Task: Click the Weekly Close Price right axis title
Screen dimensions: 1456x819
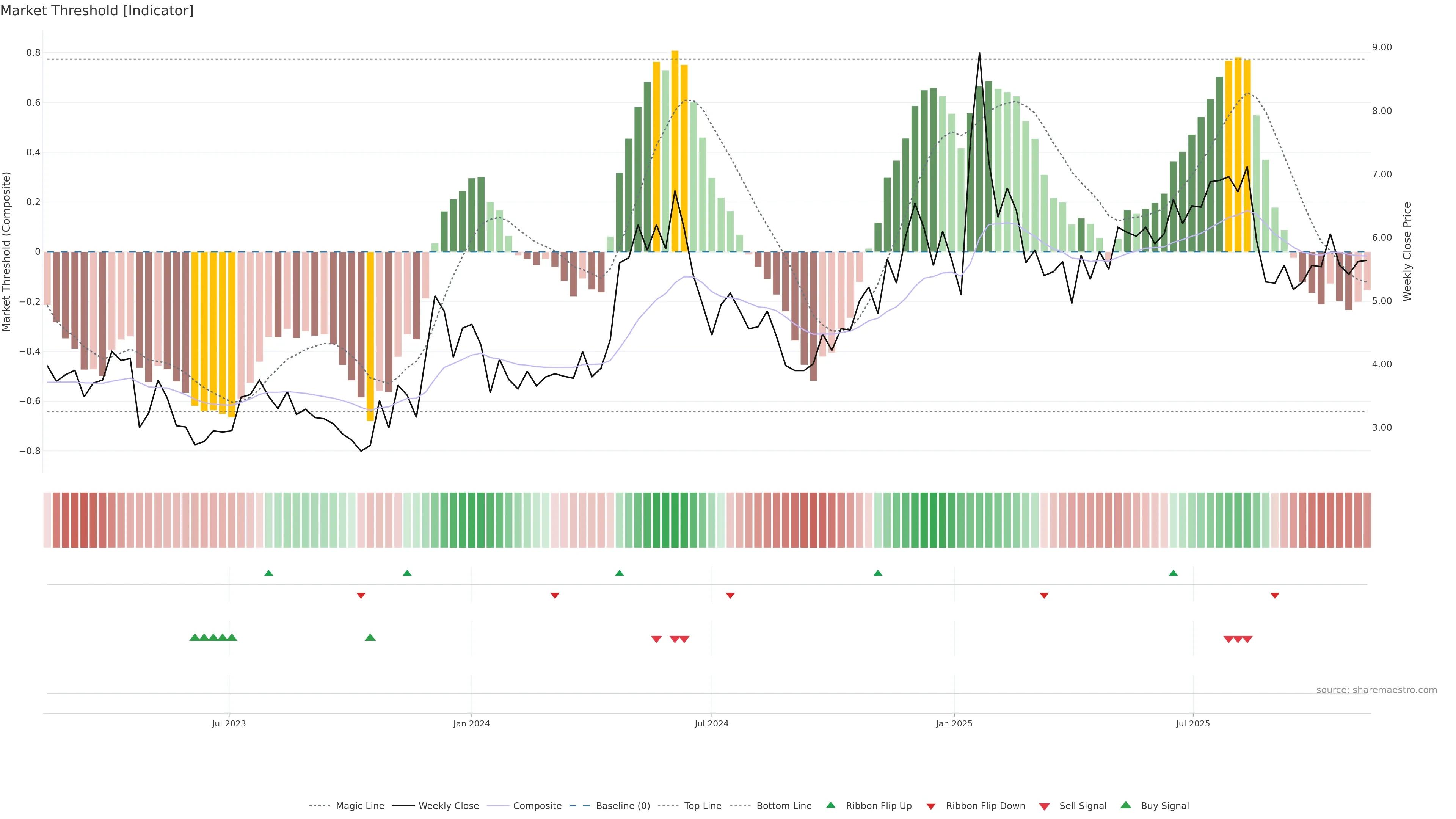Action: [1407, 251]
